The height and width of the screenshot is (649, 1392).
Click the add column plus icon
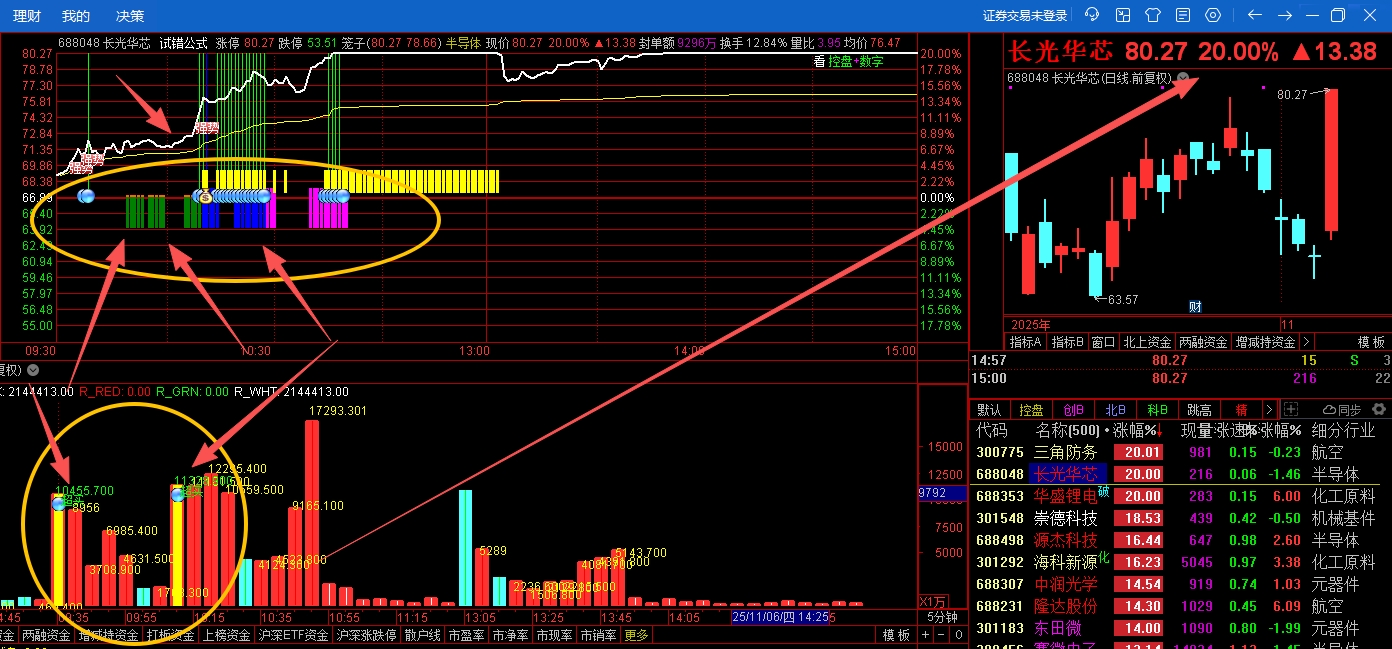[x=1291, y=410]
